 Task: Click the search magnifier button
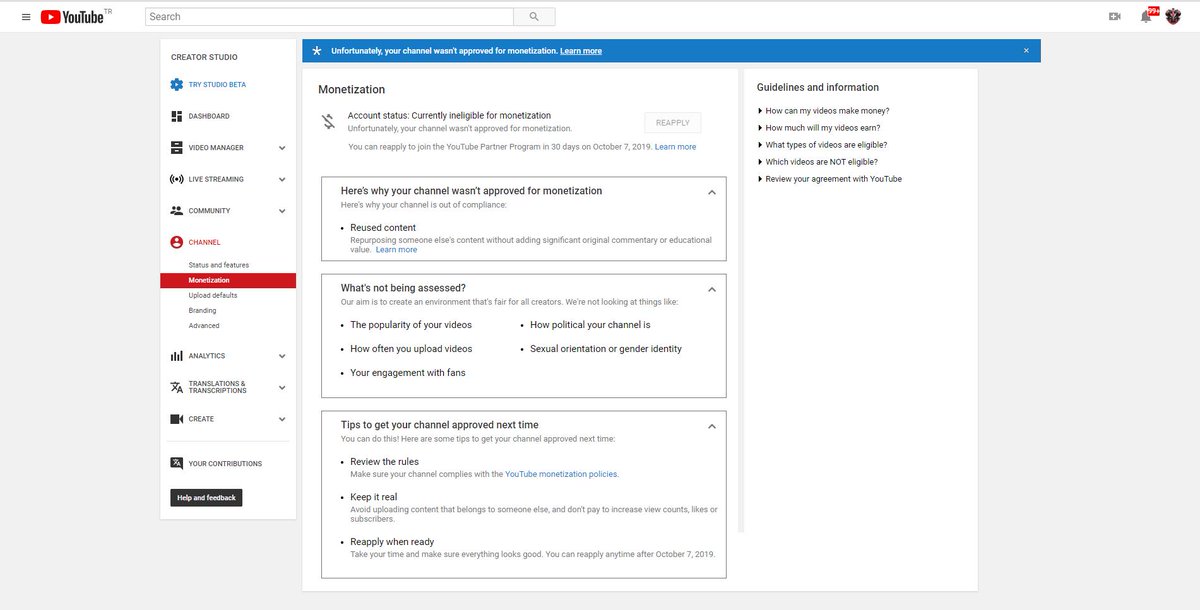(x=534, y=17)
